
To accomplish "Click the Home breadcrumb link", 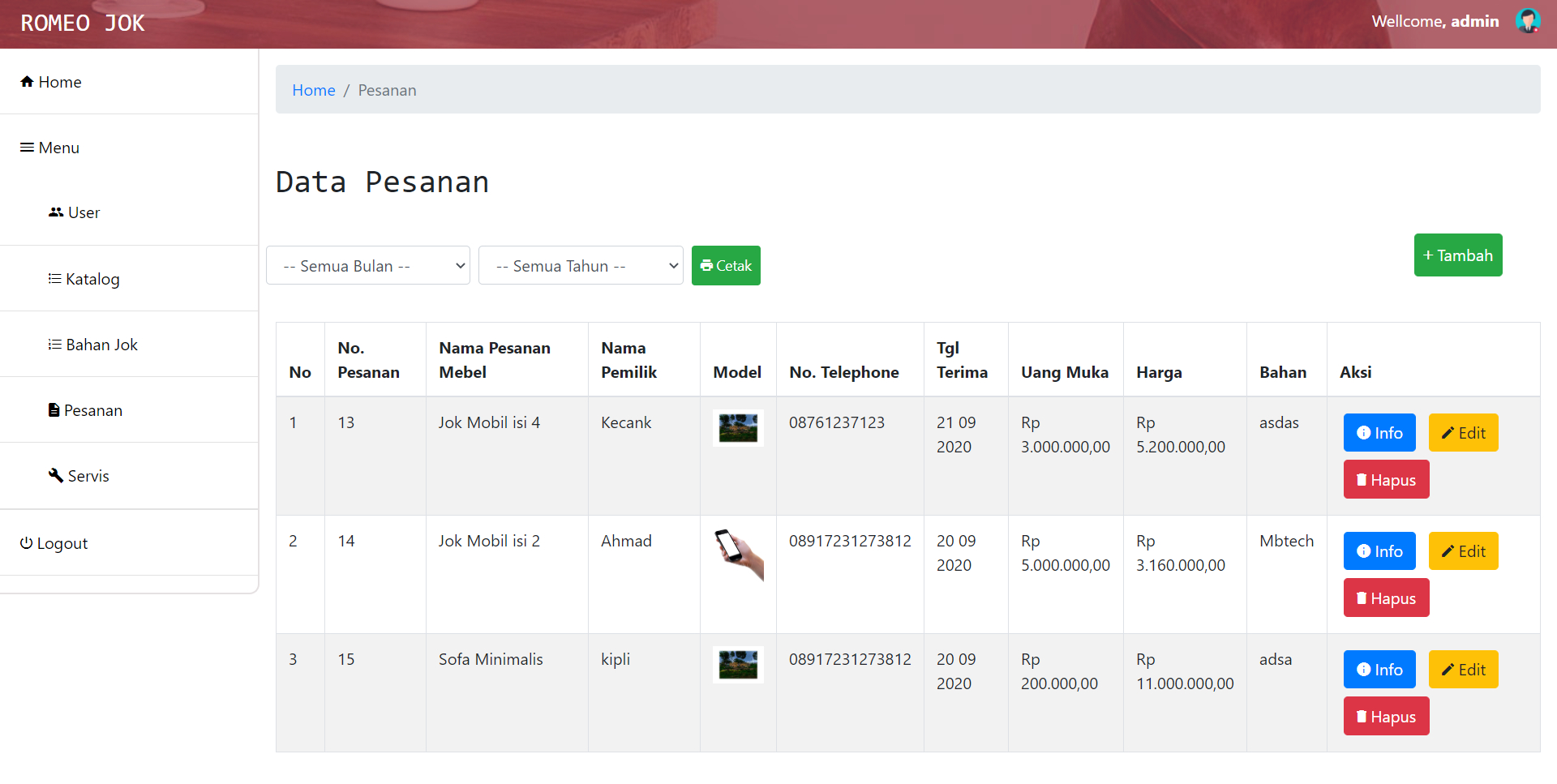I will 314,90.
